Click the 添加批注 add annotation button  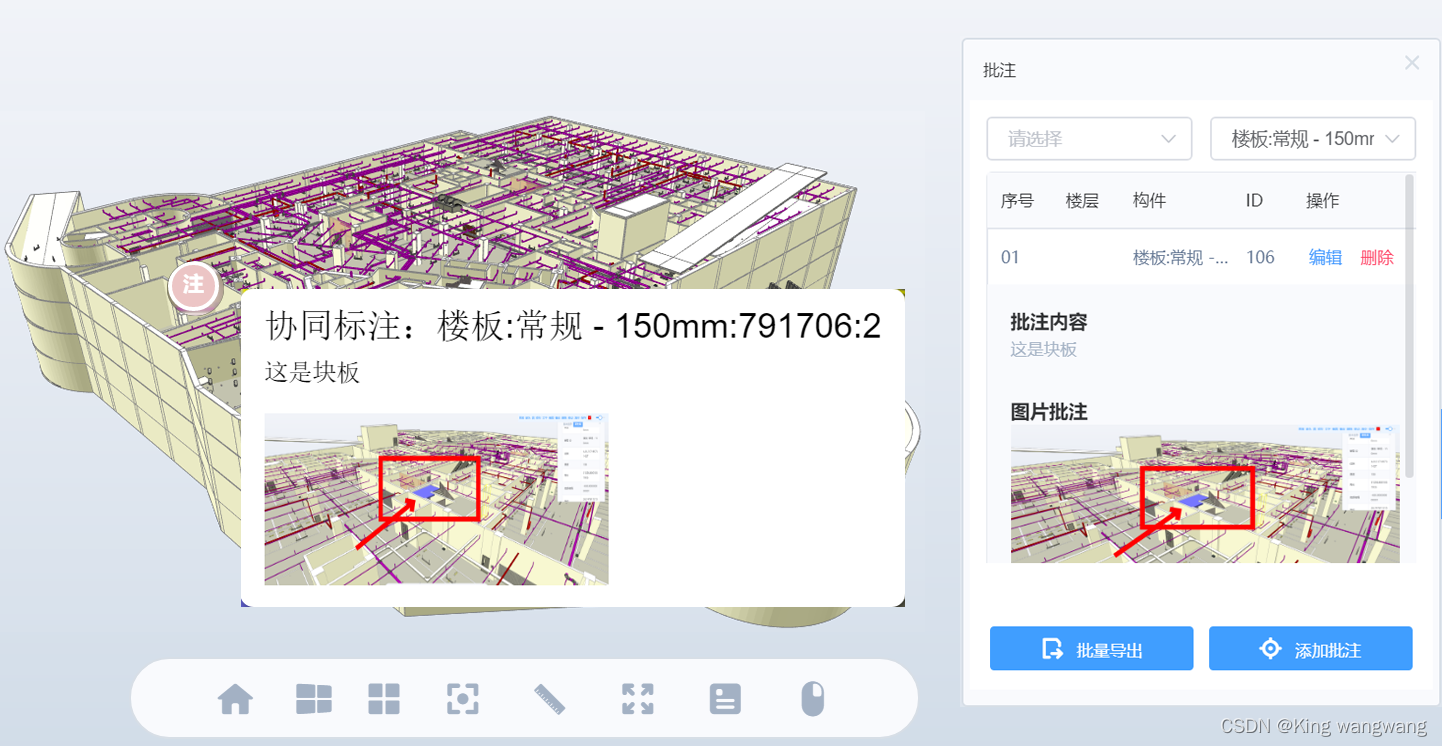click(x=1311, y=648)
